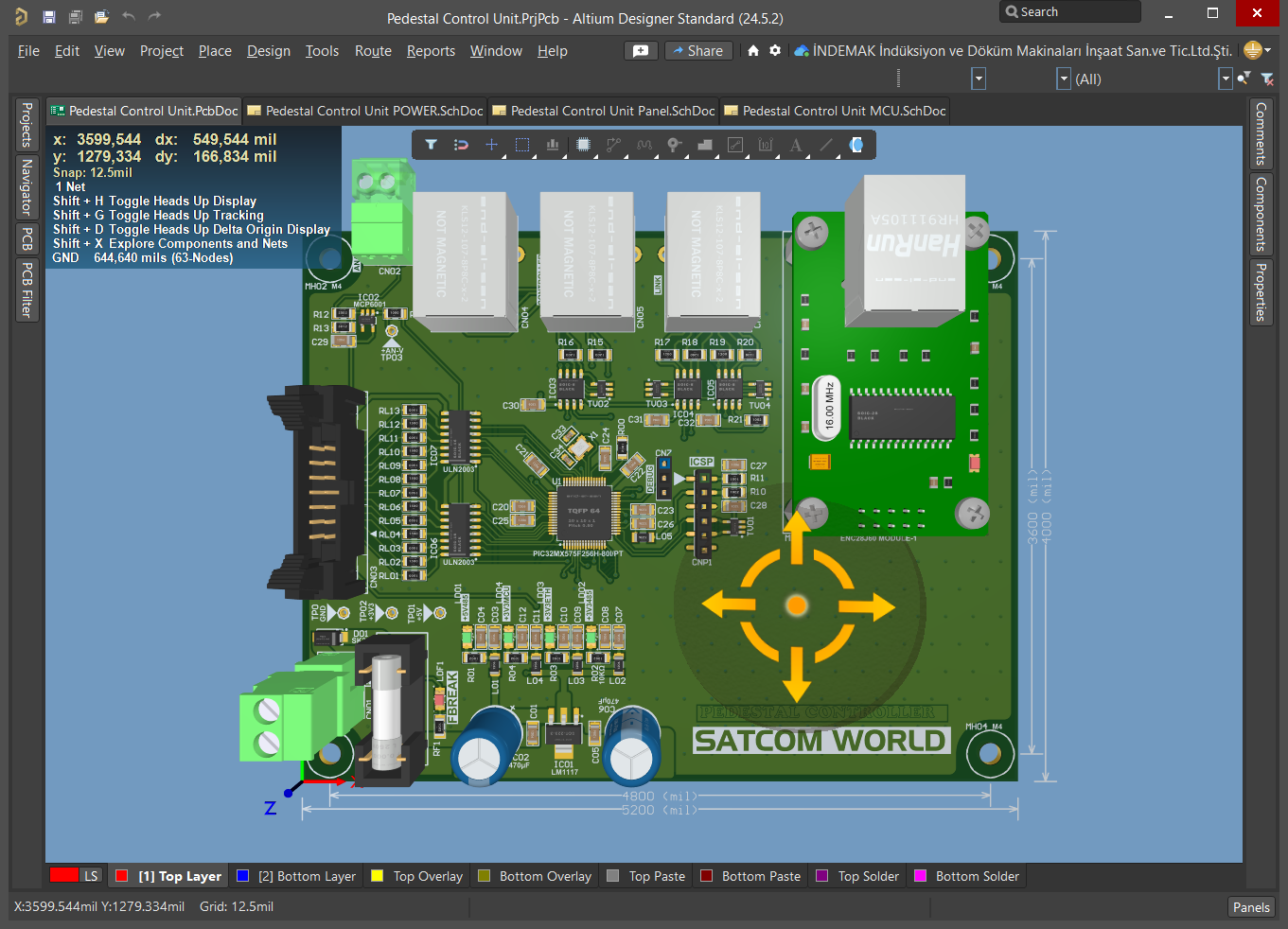This screenshot has height=929, width=1288.
Task: Open the Comments side panel
Action: pos(1261,133)
